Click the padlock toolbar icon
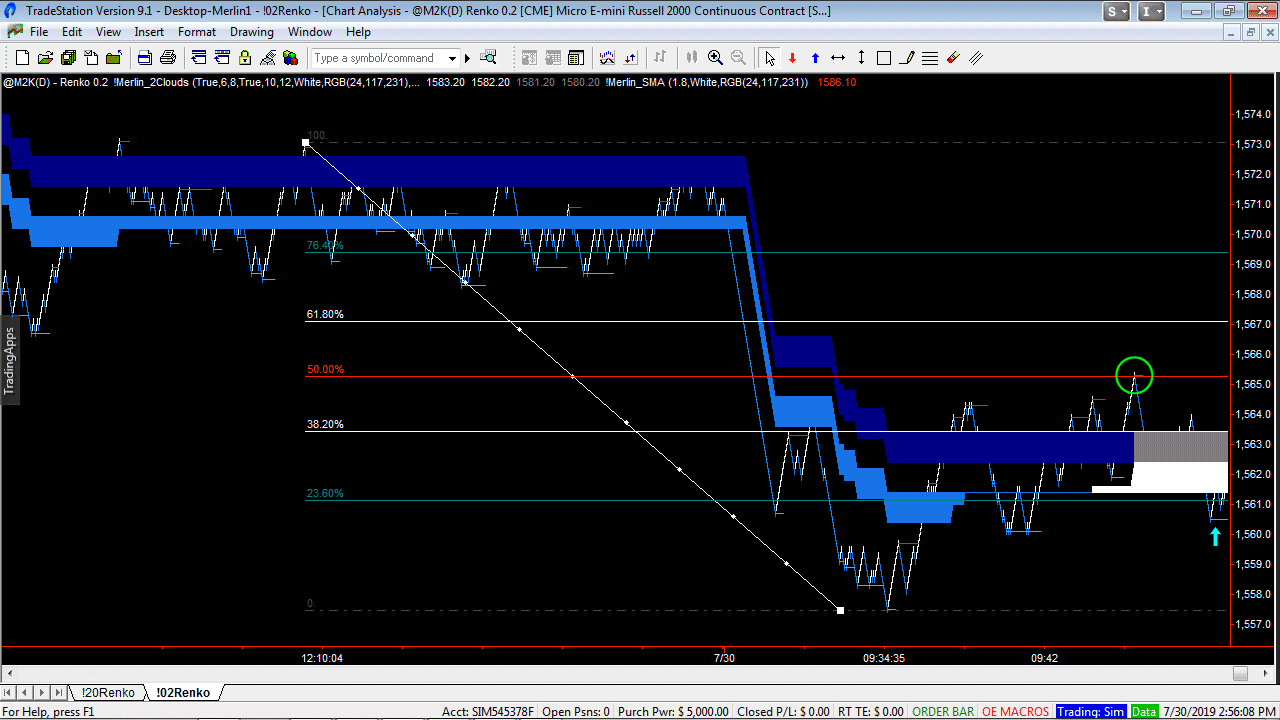1280x720 pixels. click(244, 57)
